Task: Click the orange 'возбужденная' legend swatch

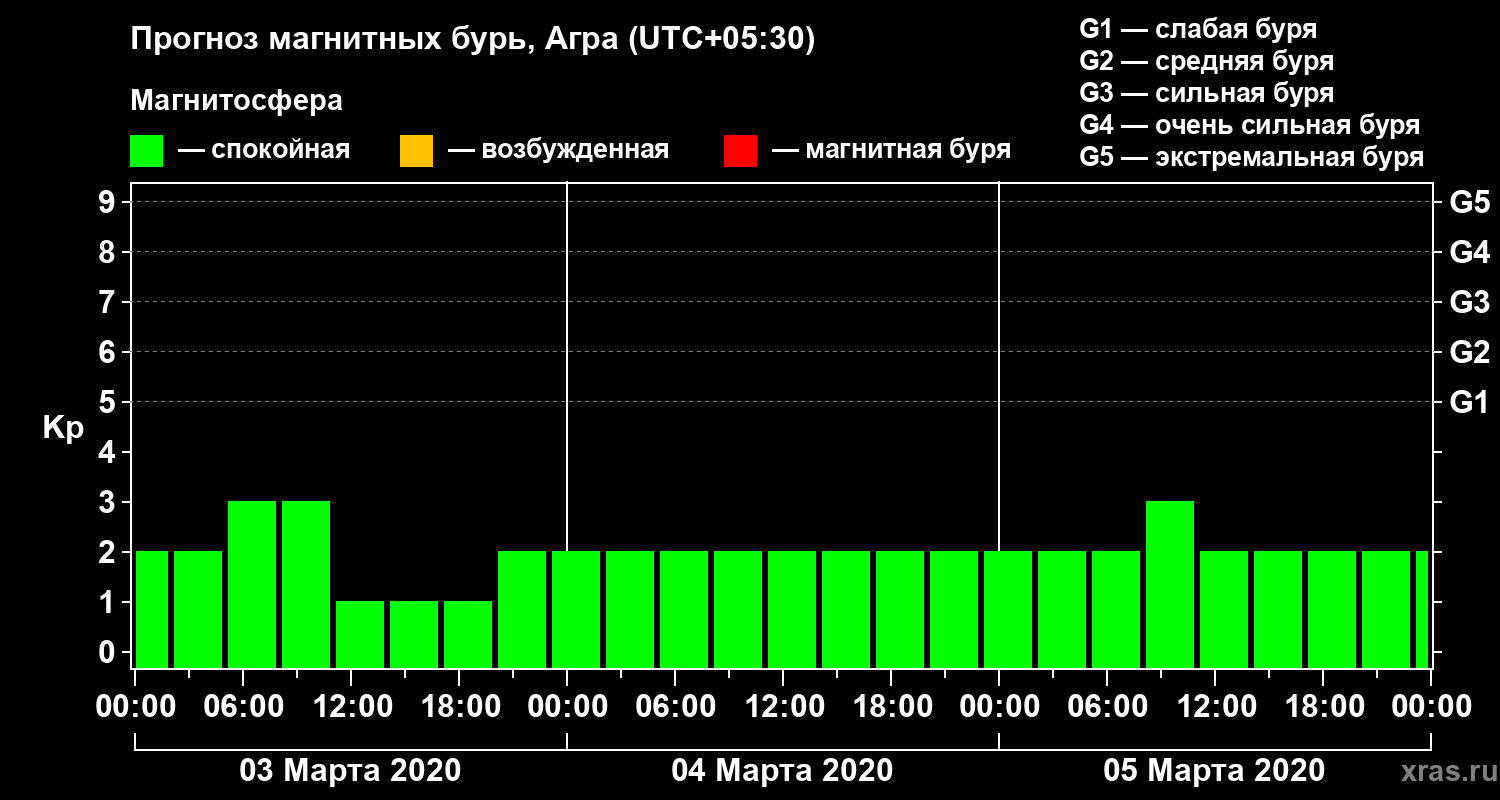Action: pos(416,151)
